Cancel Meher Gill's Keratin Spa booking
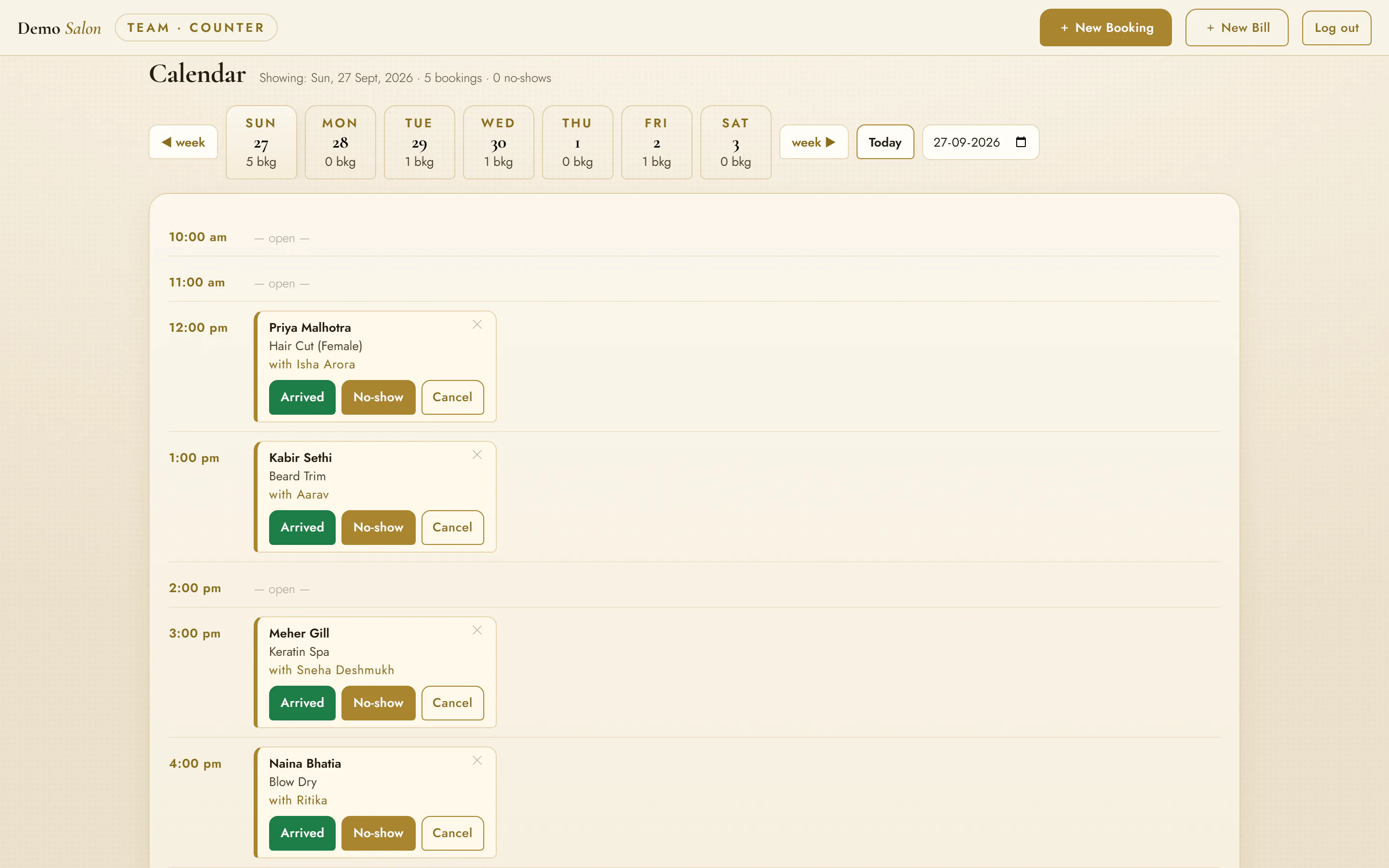1389x868 pixels. 452,703
